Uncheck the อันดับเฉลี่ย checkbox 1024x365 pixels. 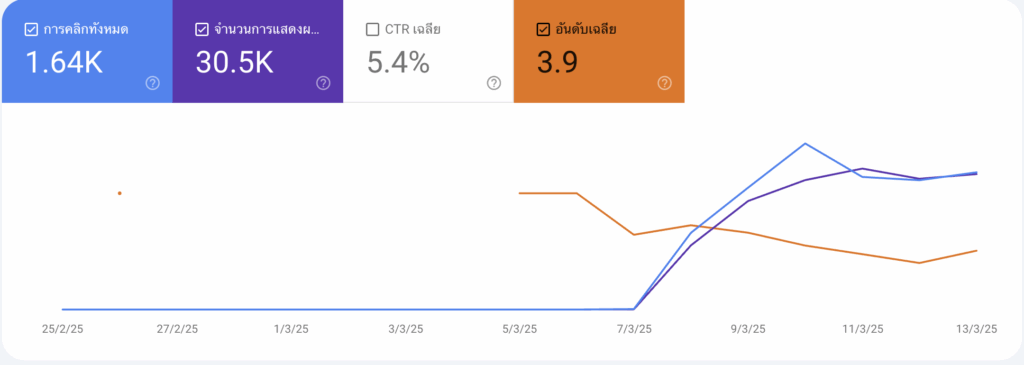tap(543, 29)
